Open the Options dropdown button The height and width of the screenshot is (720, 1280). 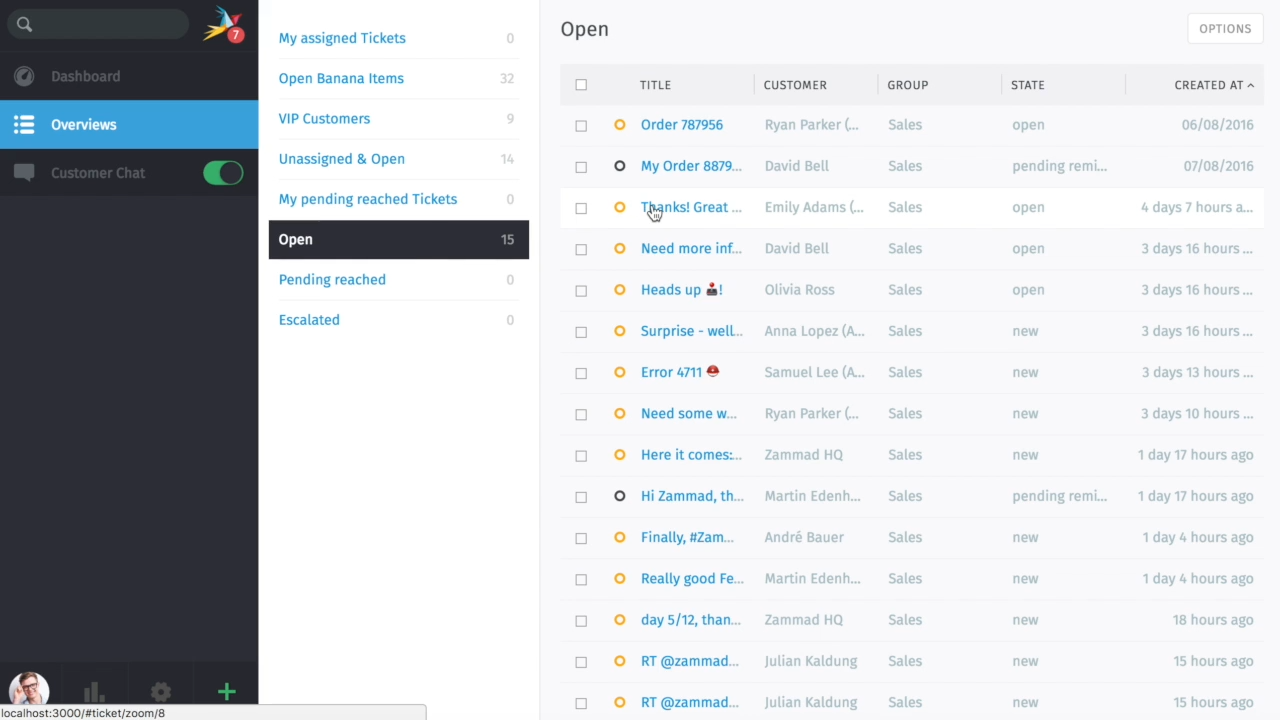(x=1224, y=29)
